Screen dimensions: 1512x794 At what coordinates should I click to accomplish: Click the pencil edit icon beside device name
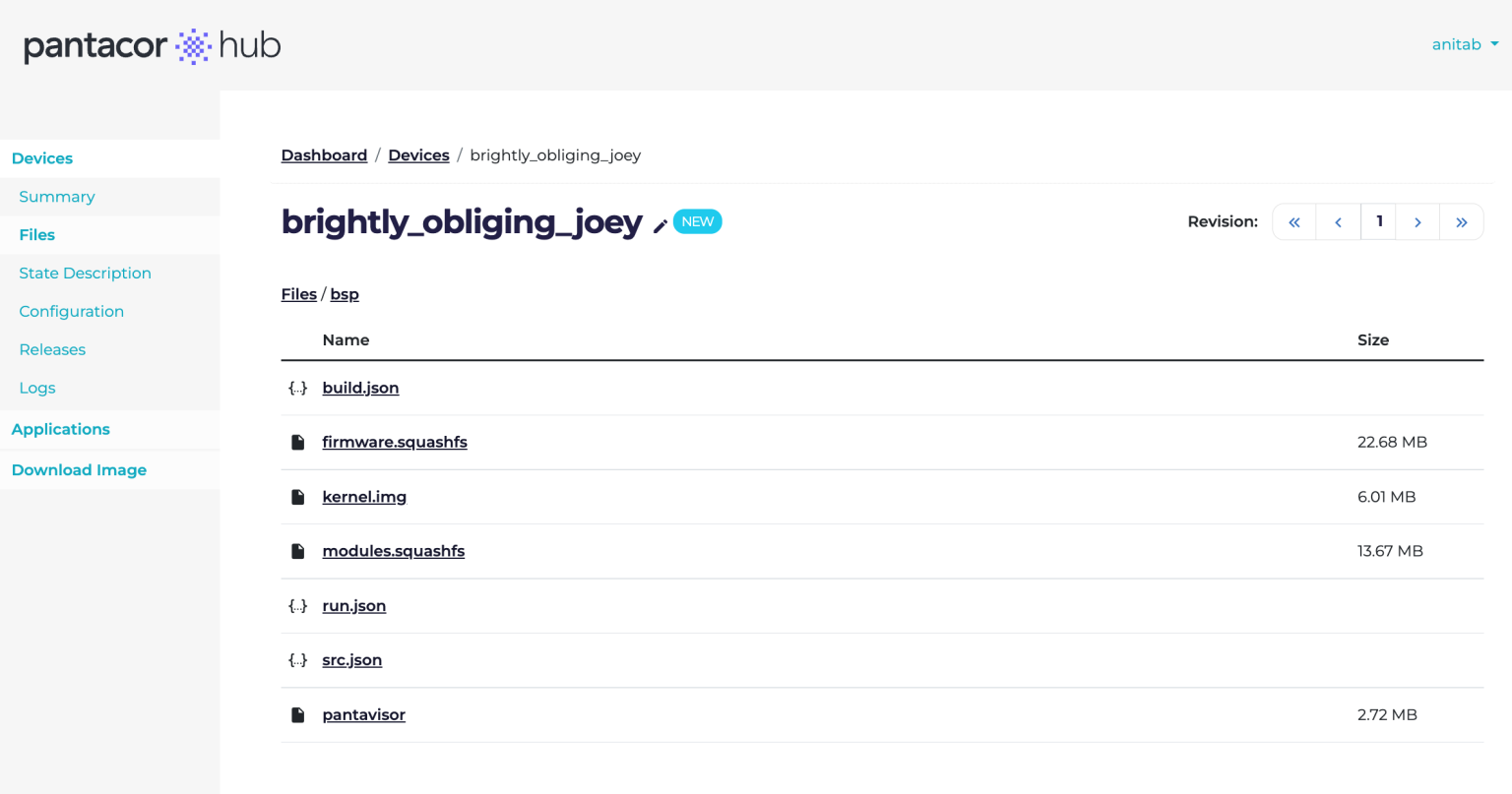coord(661,225)
